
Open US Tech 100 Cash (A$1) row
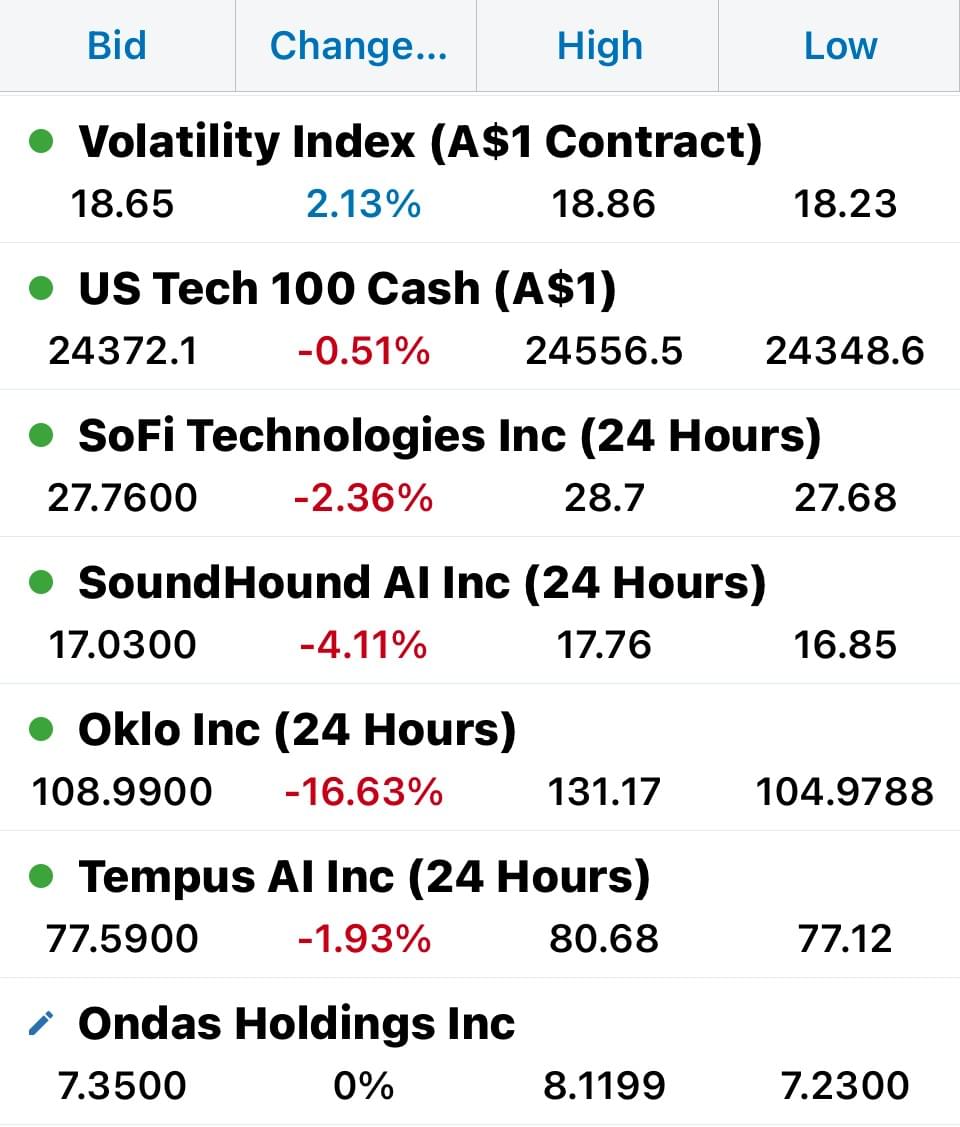click(480, 316)
